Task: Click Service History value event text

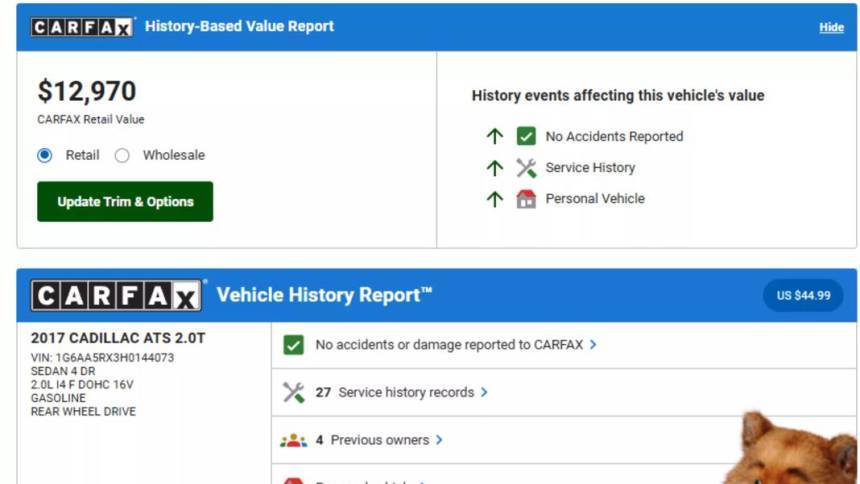Action: 590,168
